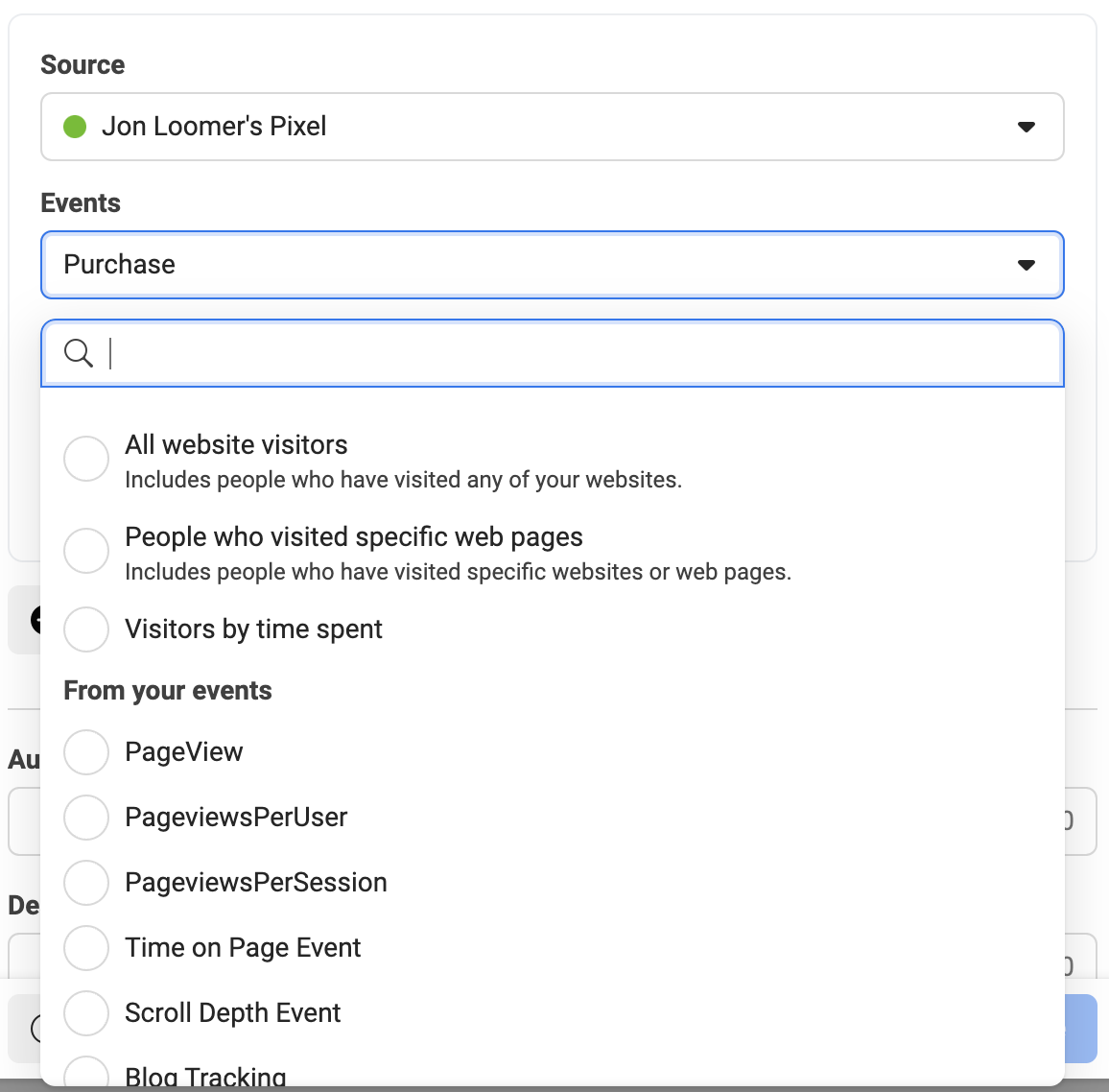Select the PageView event radio button
This screenshot has height=1092, width=1109.
86,751
